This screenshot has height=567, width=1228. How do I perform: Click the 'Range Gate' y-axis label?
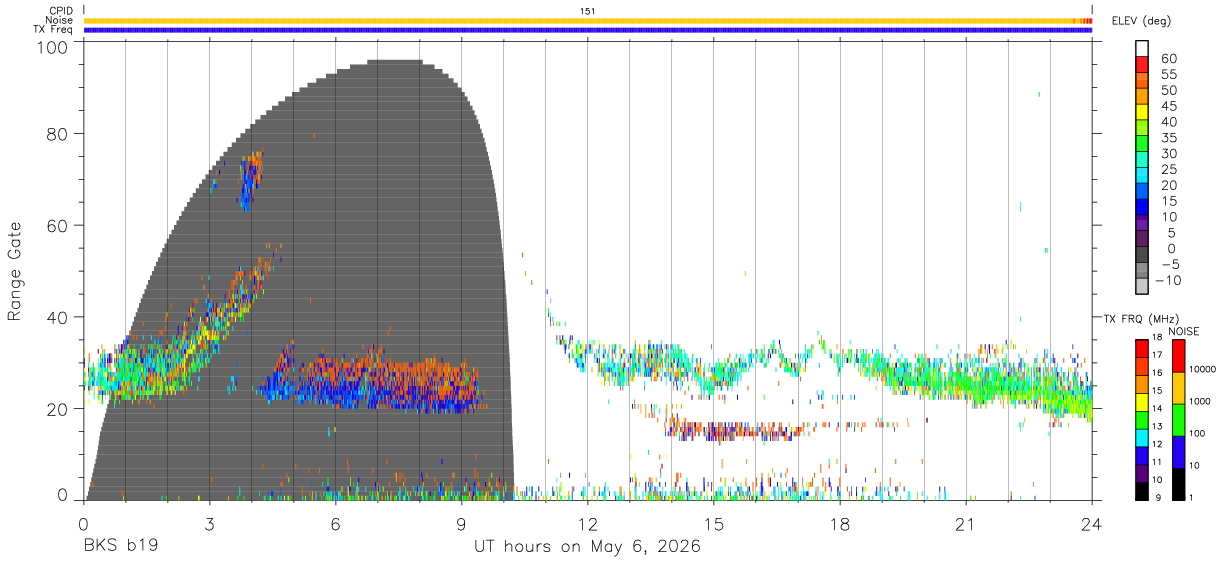pyautogui.click(x=15, y=272)
